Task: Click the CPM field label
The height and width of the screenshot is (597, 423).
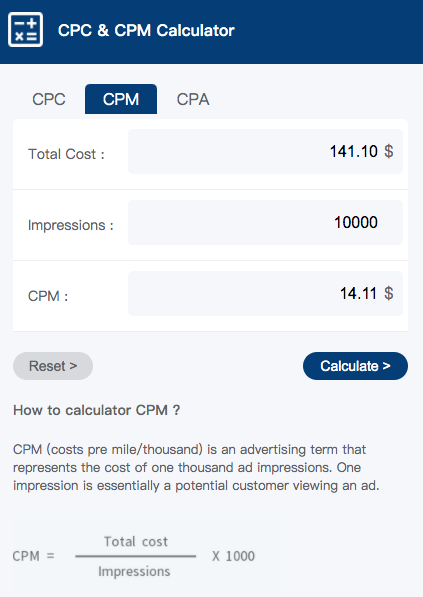Action: pos(48,296)
